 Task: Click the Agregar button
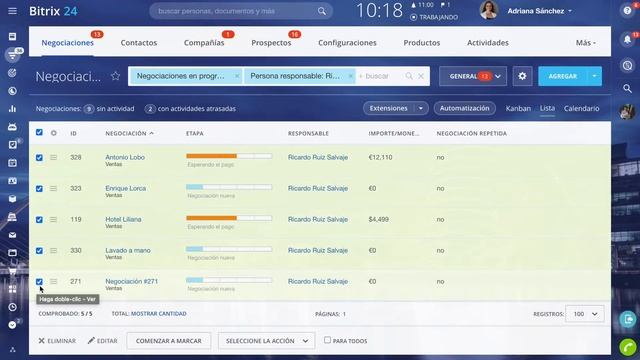click(563, 76)
